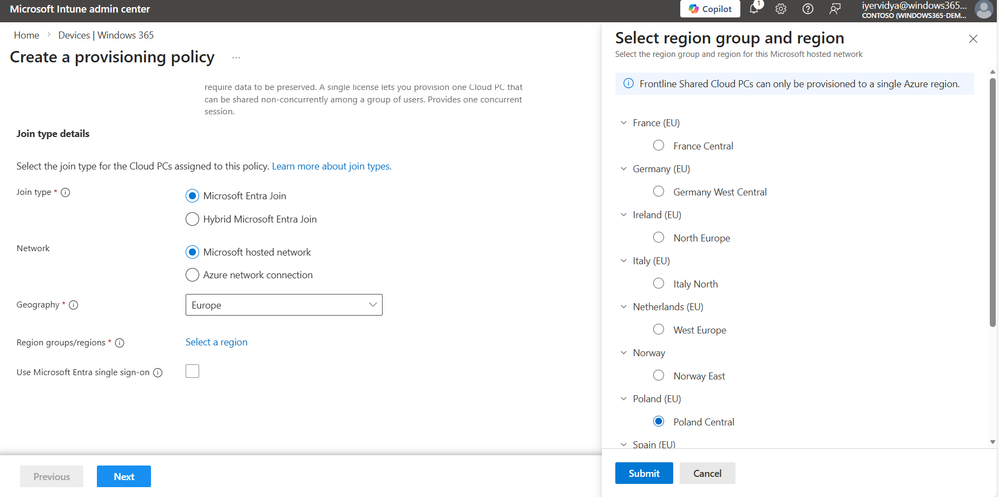Open the settings gear icon
Screen dimensions: 999x497
[781, 9]
